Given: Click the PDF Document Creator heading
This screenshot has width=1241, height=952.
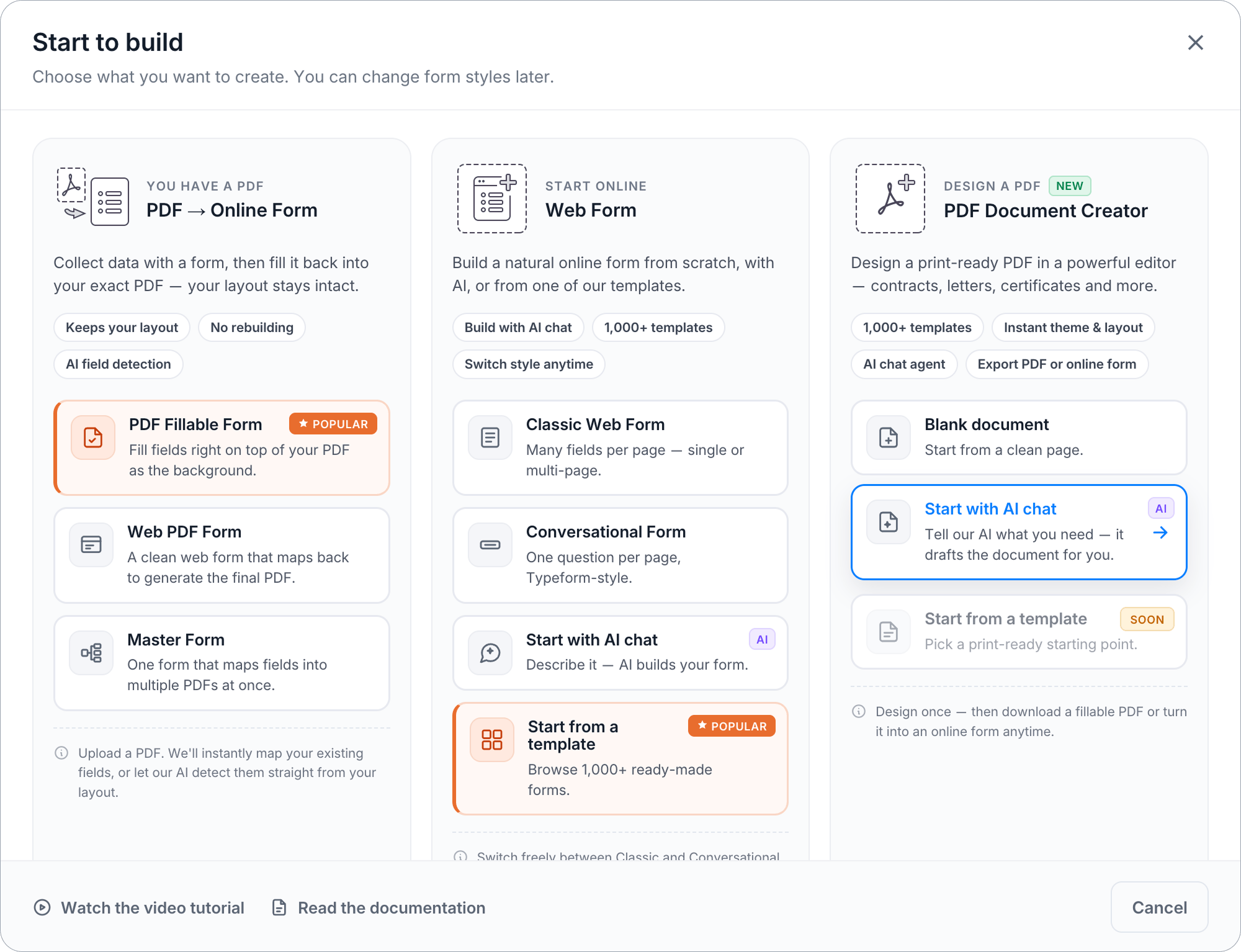Looking at the screenshot, I should 1046,210.
